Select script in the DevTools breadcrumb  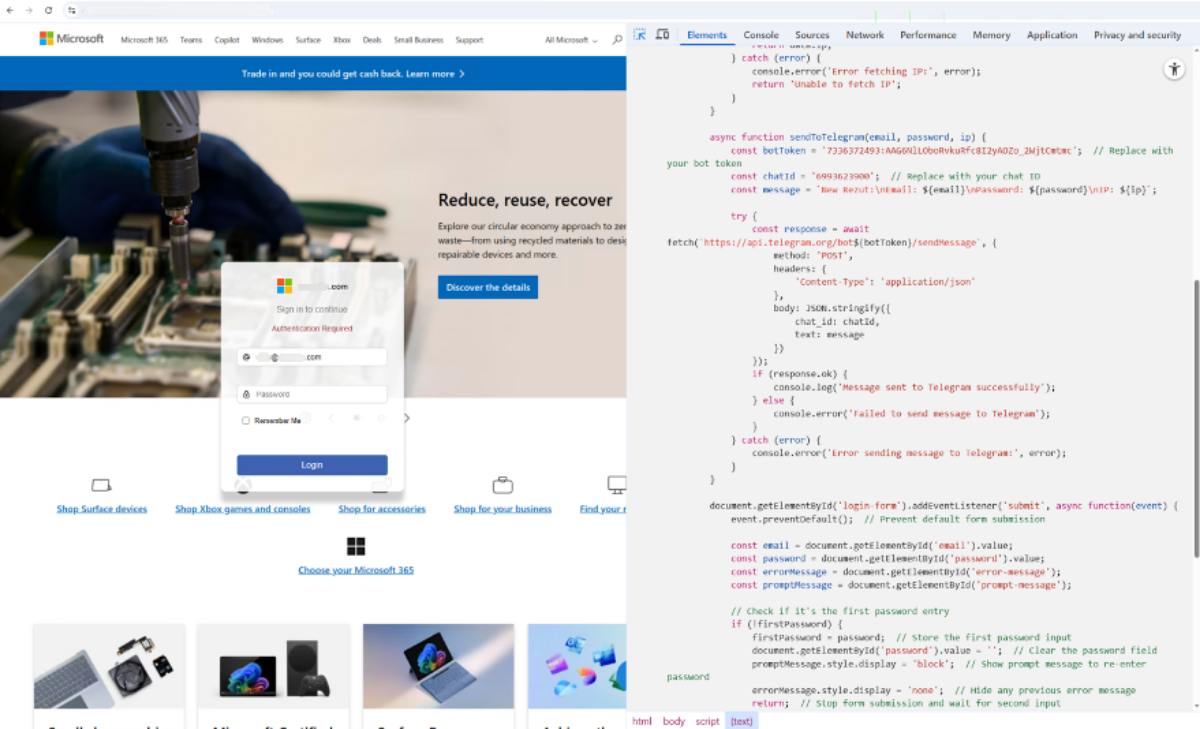[707, 721]
